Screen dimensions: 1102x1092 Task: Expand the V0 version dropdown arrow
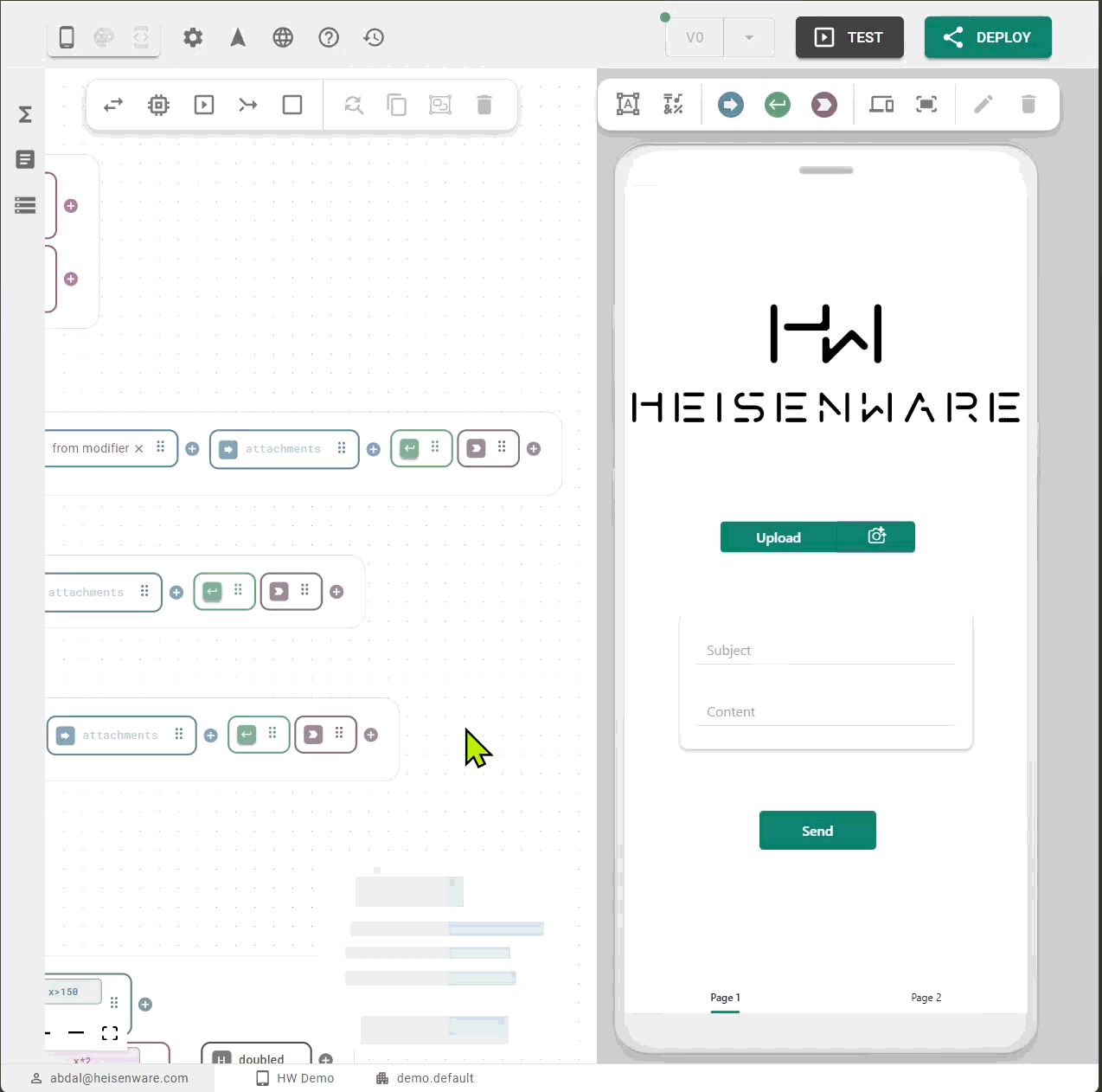click(x=749, y=37)
